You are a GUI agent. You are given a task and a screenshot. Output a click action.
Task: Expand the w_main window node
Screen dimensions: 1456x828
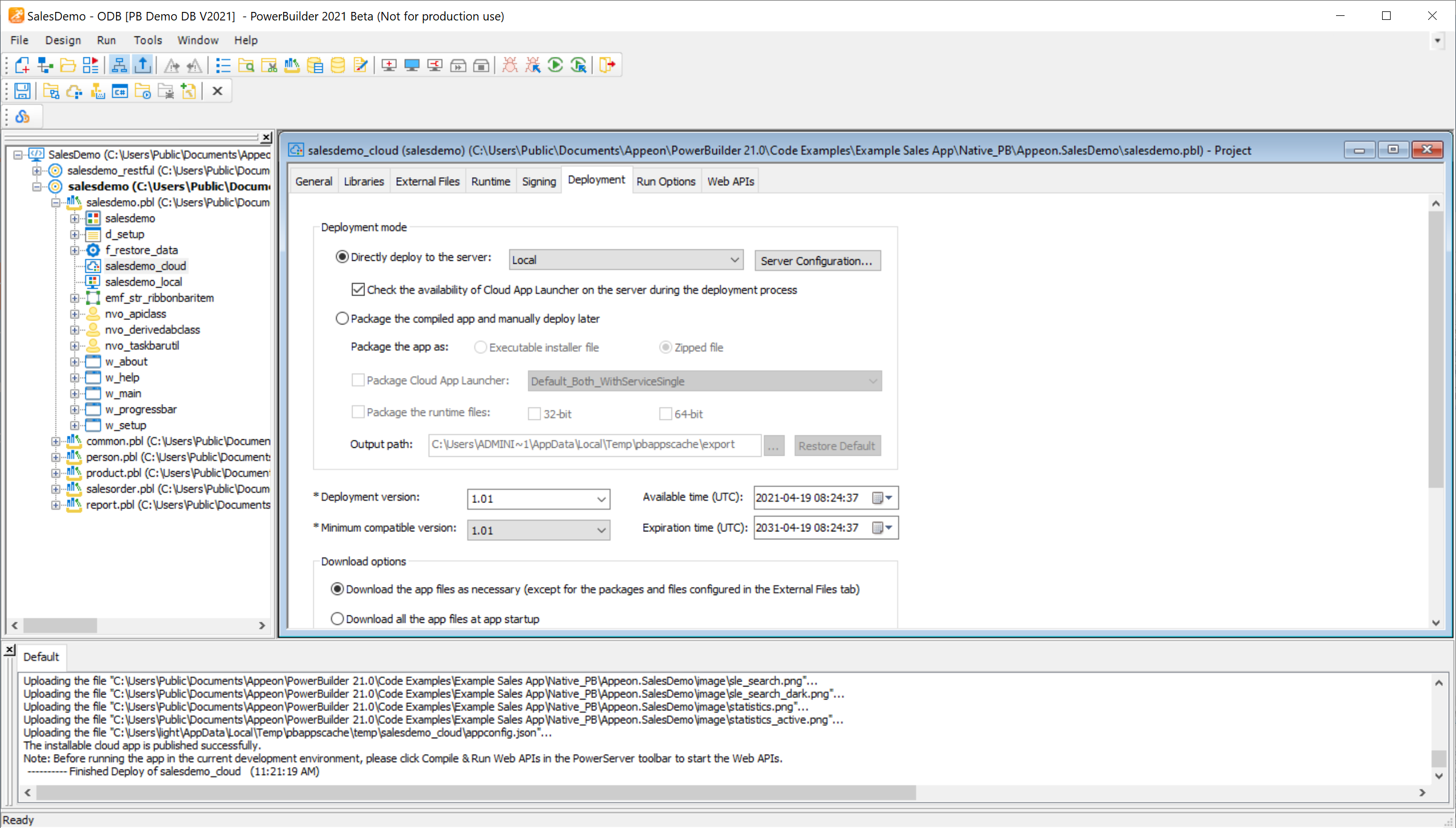[74, 393]
